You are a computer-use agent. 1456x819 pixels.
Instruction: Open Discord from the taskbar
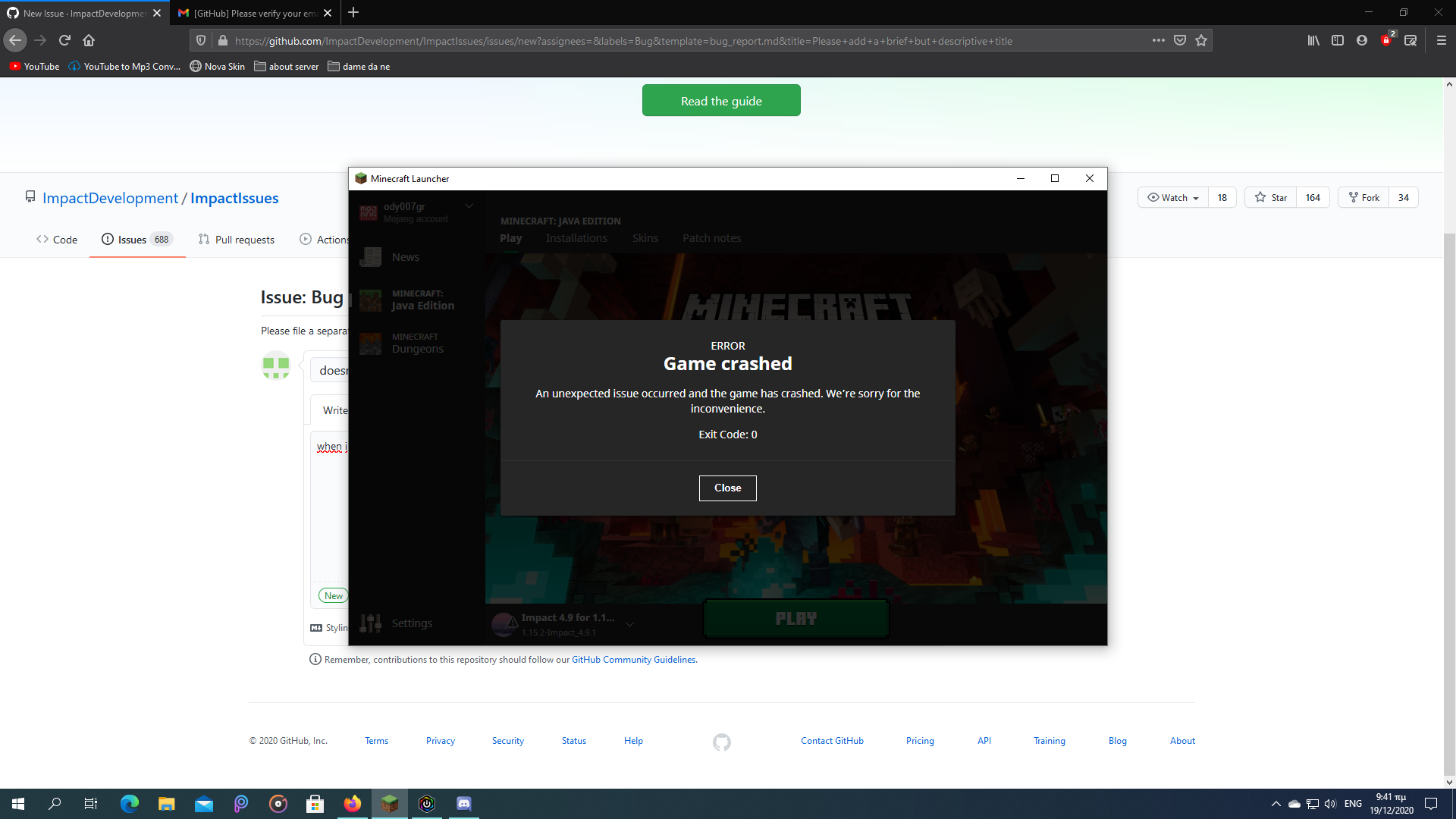pos(463,803)
